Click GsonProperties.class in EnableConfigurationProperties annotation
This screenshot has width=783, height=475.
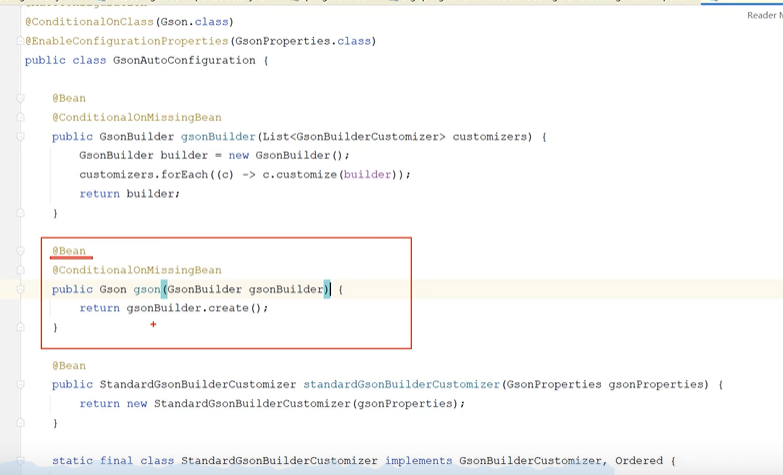coord(303,41)
